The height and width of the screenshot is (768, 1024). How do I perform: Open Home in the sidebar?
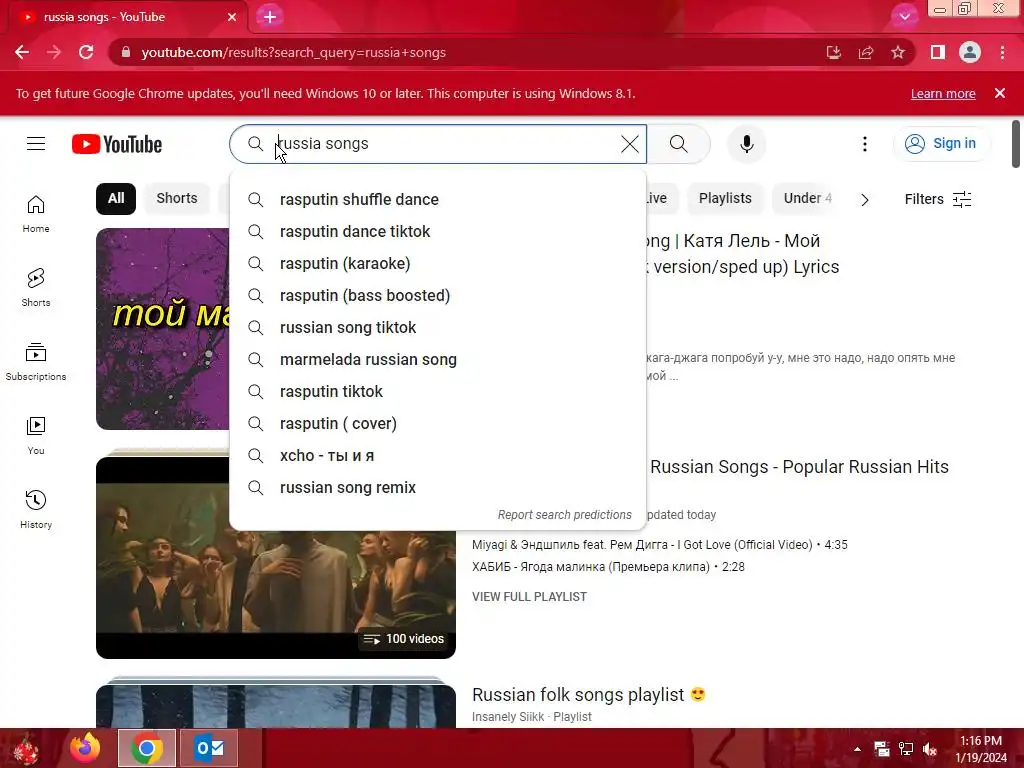click(x=36, y=214)
